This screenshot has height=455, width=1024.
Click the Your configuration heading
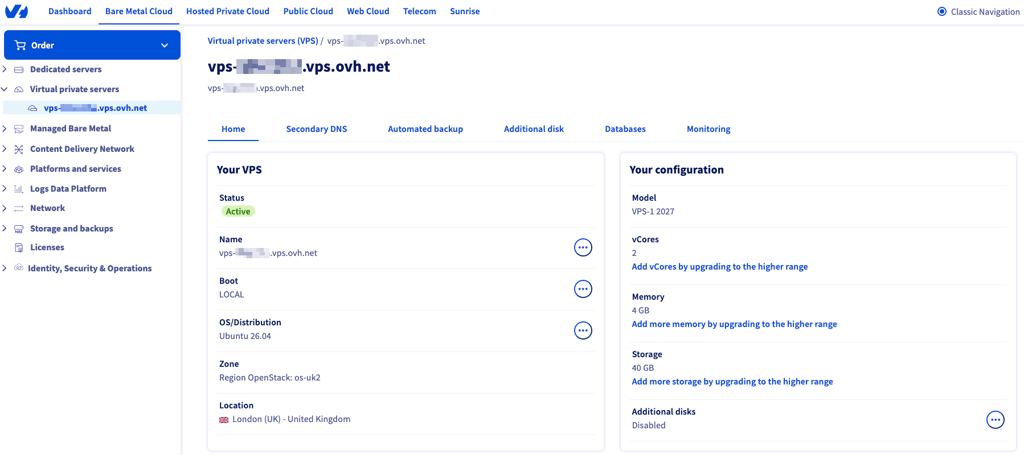[677, 170]
